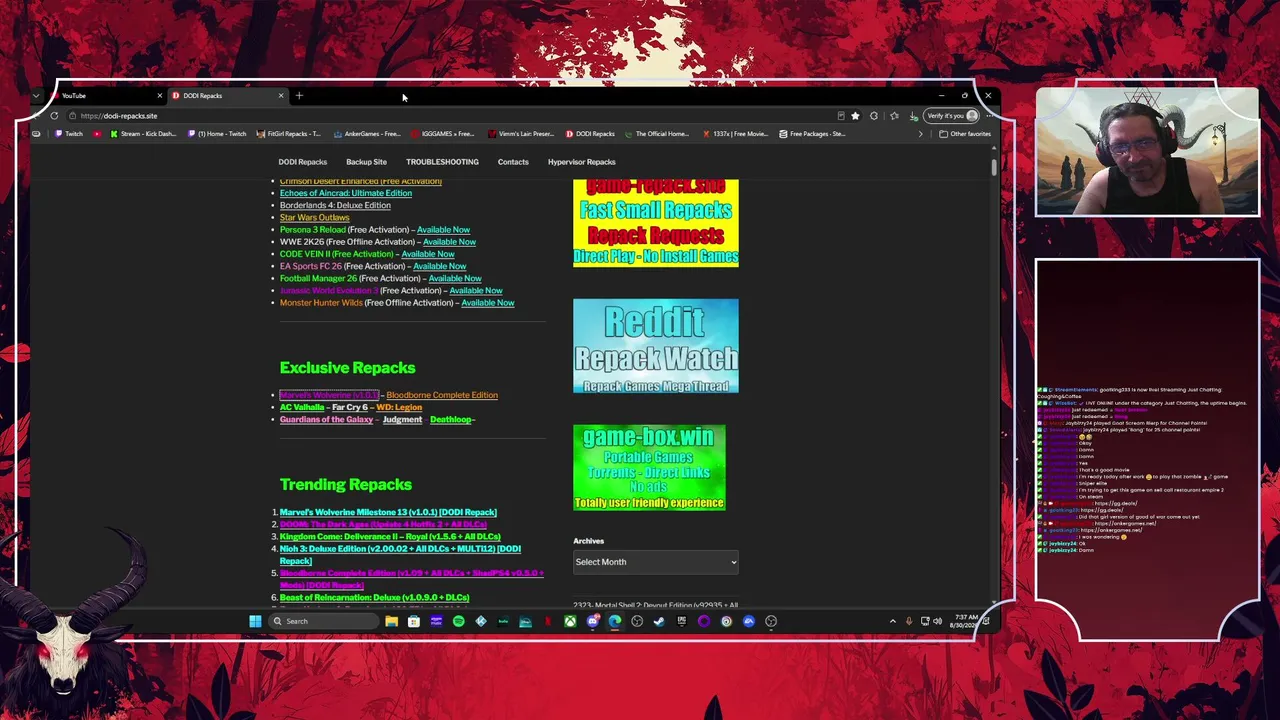Focus the address bar showing dodi-repacks.site

tap(450, 116)
